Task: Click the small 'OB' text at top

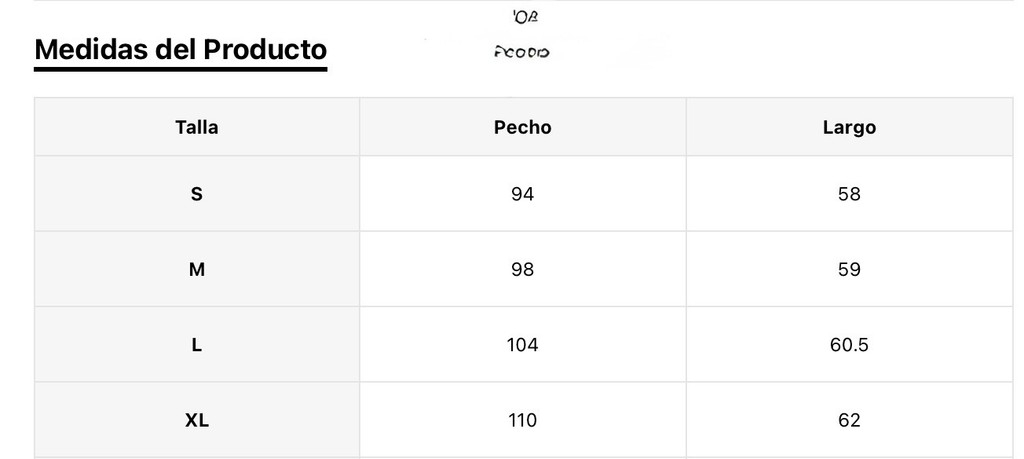Action: [x=525, y=18]
